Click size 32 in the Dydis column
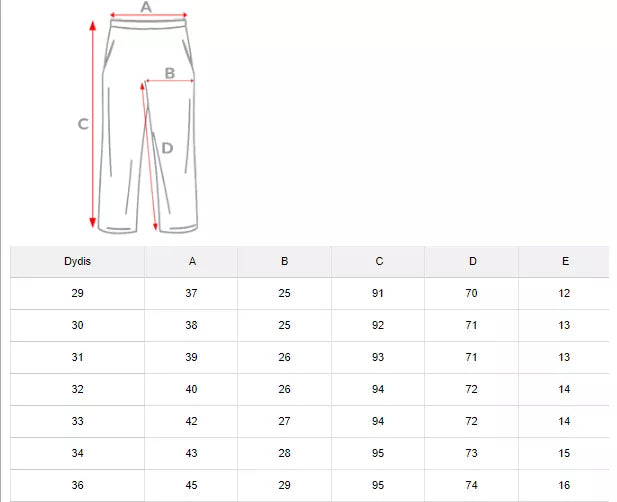 point(78,389)
